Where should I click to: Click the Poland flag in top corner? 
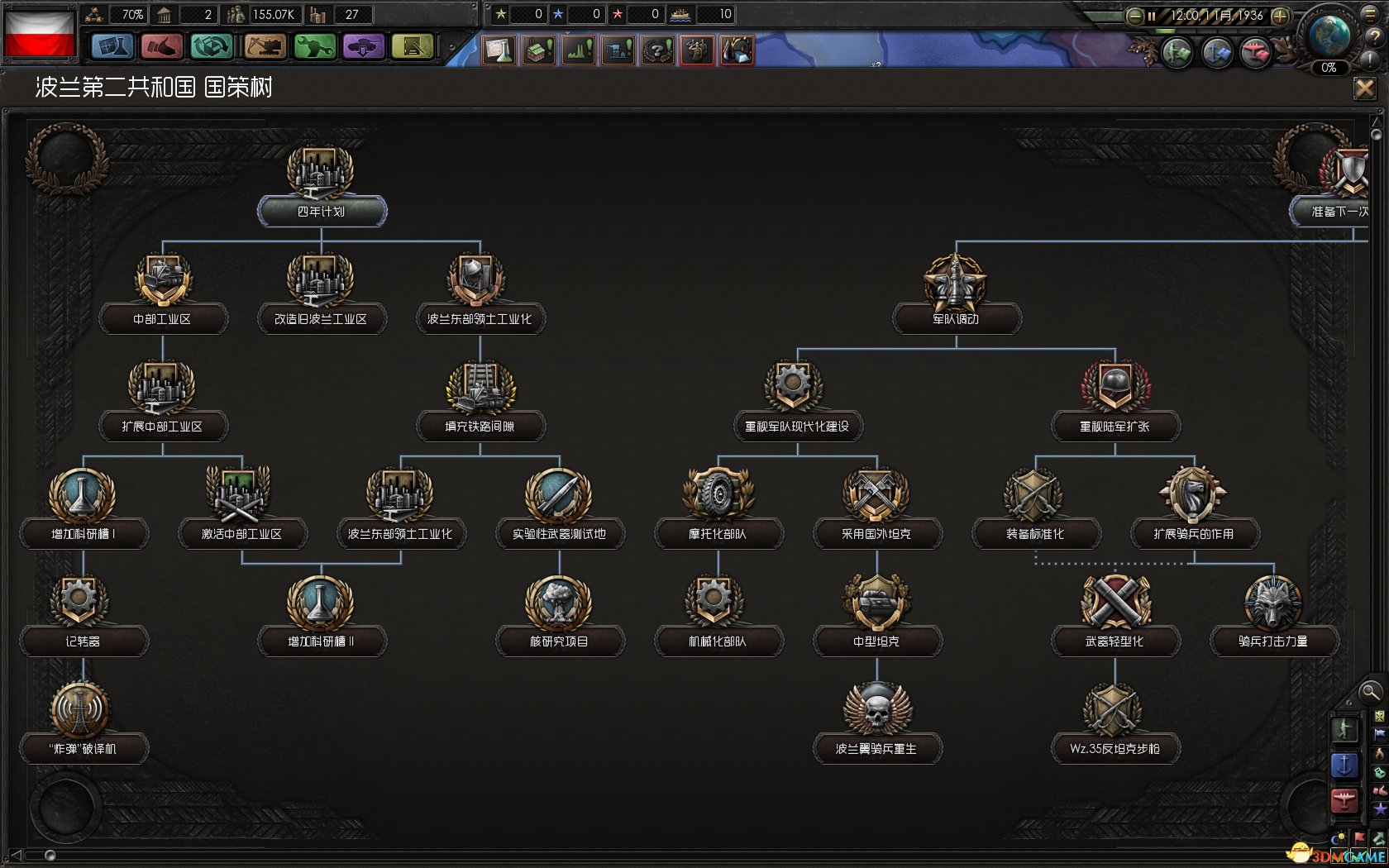[39, 33]
